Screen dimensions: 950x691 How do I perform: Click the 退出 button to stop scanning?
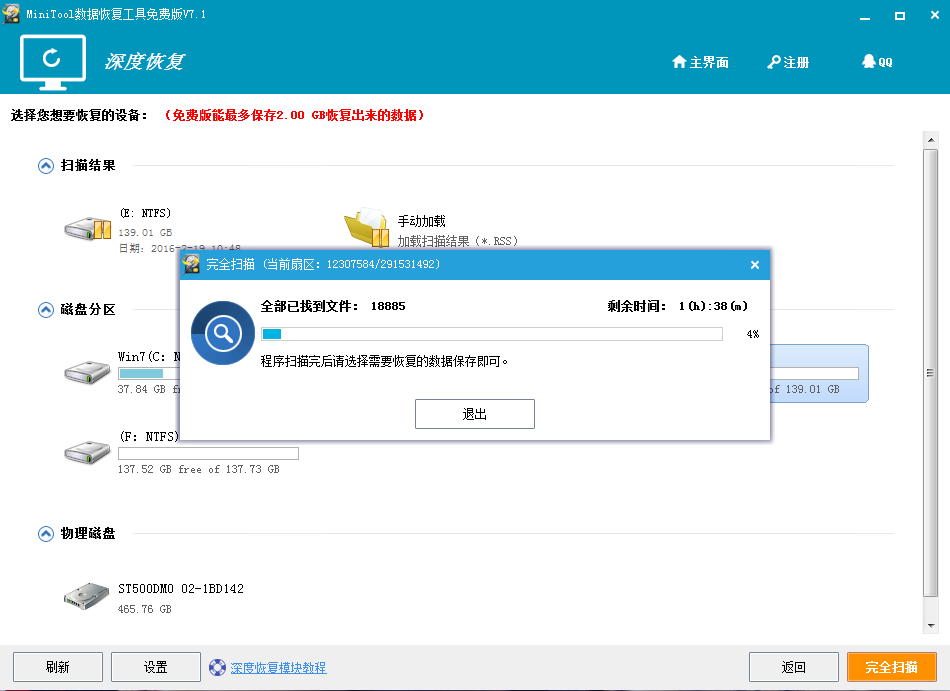474,414
